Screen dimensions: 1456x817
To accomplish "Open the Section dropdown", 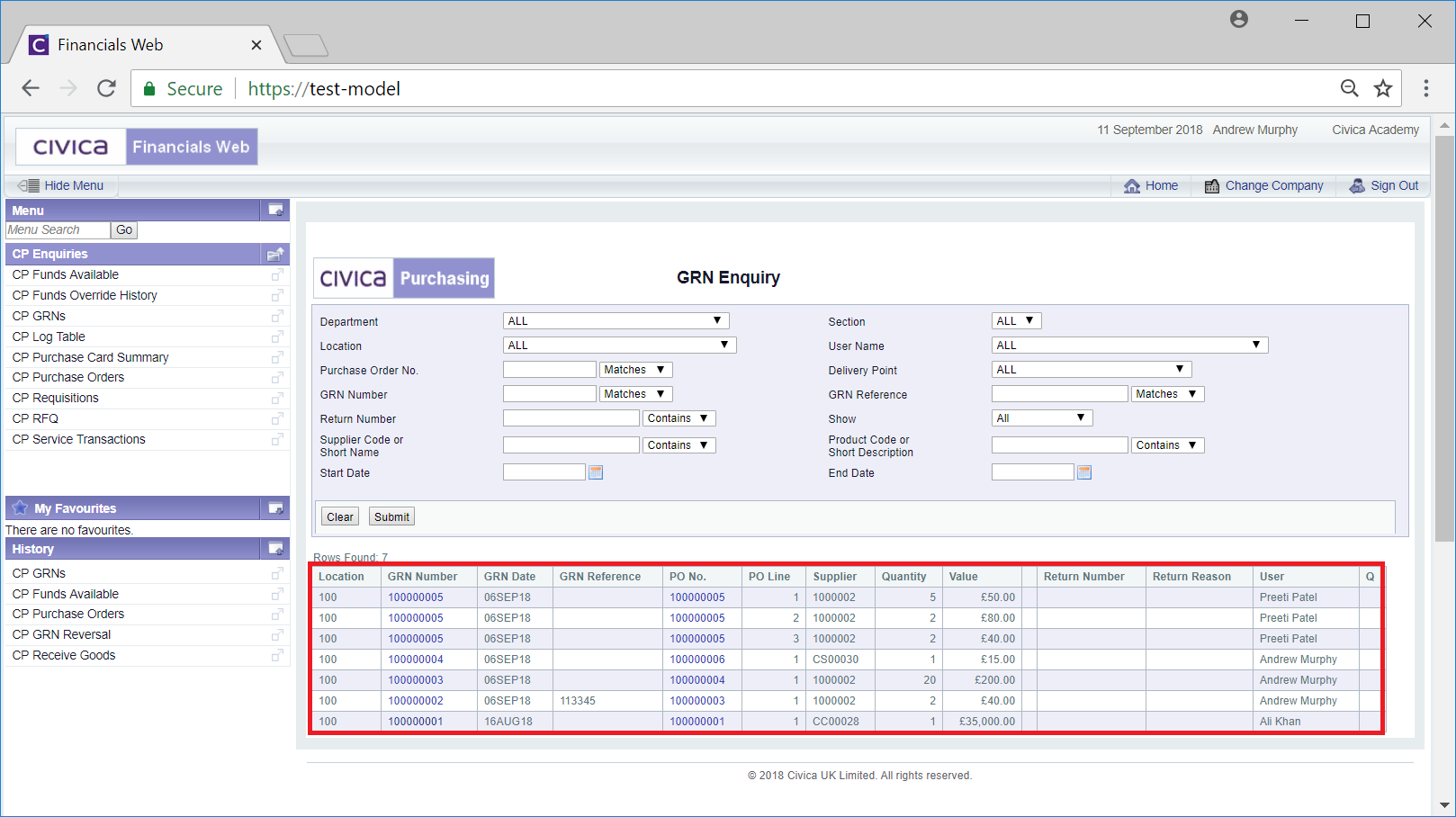I will [x=1016, y=321].
